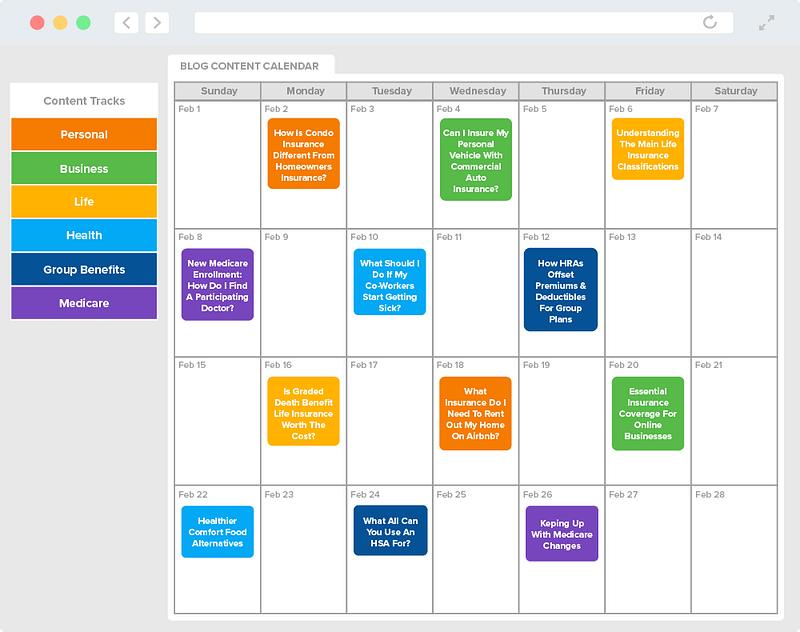Click the browser forward arrow button
Screen dimensions: 800x632
157,22
